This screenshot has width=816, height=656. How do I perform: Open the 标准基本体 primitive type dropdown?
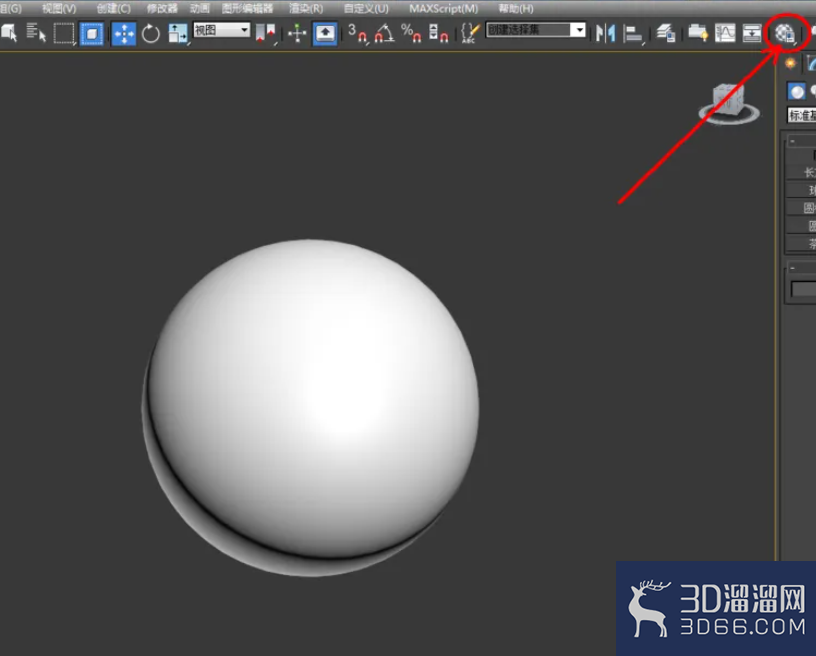pyautogui.click(x=801, y=115)
